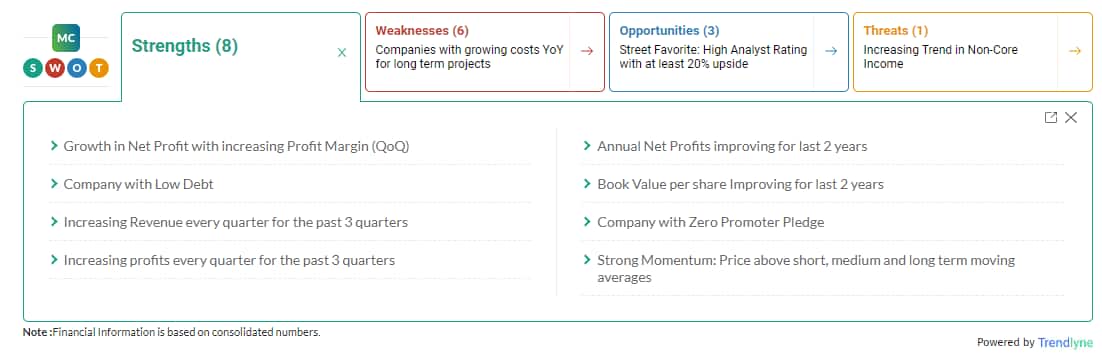The image size is (1102, 360).
Task: Click the MC logo badge
Action: [x=66, y=37]
